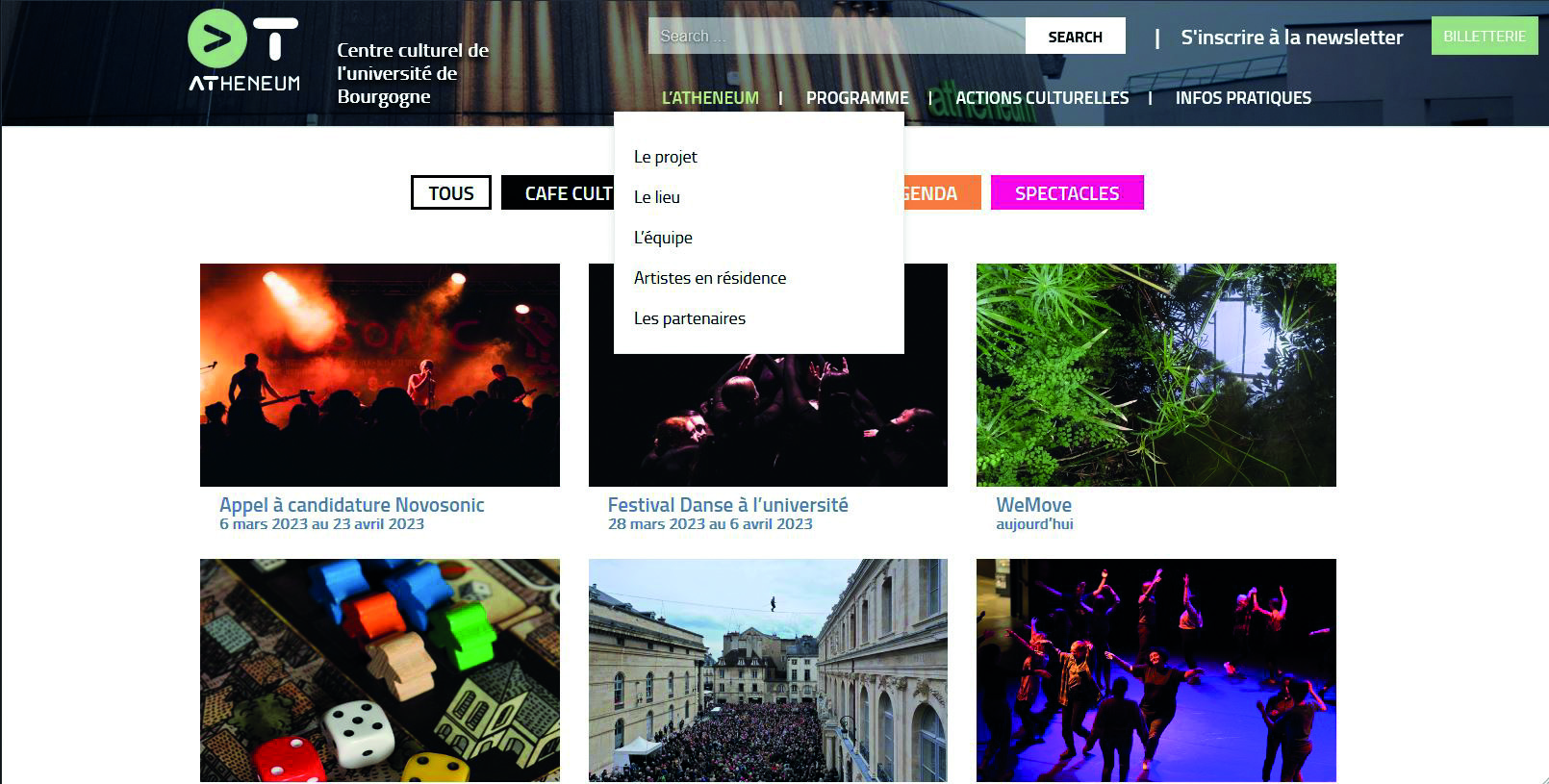Open INFOS PRATIQUES in the navigation
The height and width of the screenshot is (784, 1549).
coord(1242,98)
